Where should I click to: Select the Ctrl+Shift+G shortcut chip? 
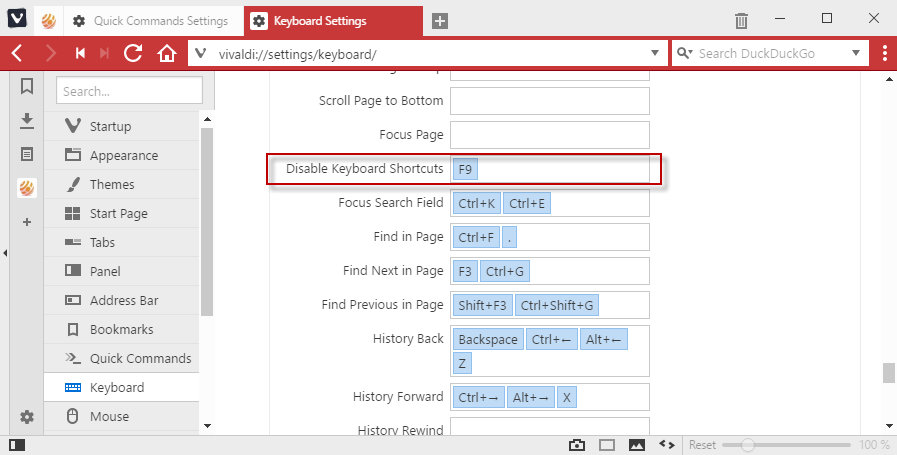pos(557,305)
